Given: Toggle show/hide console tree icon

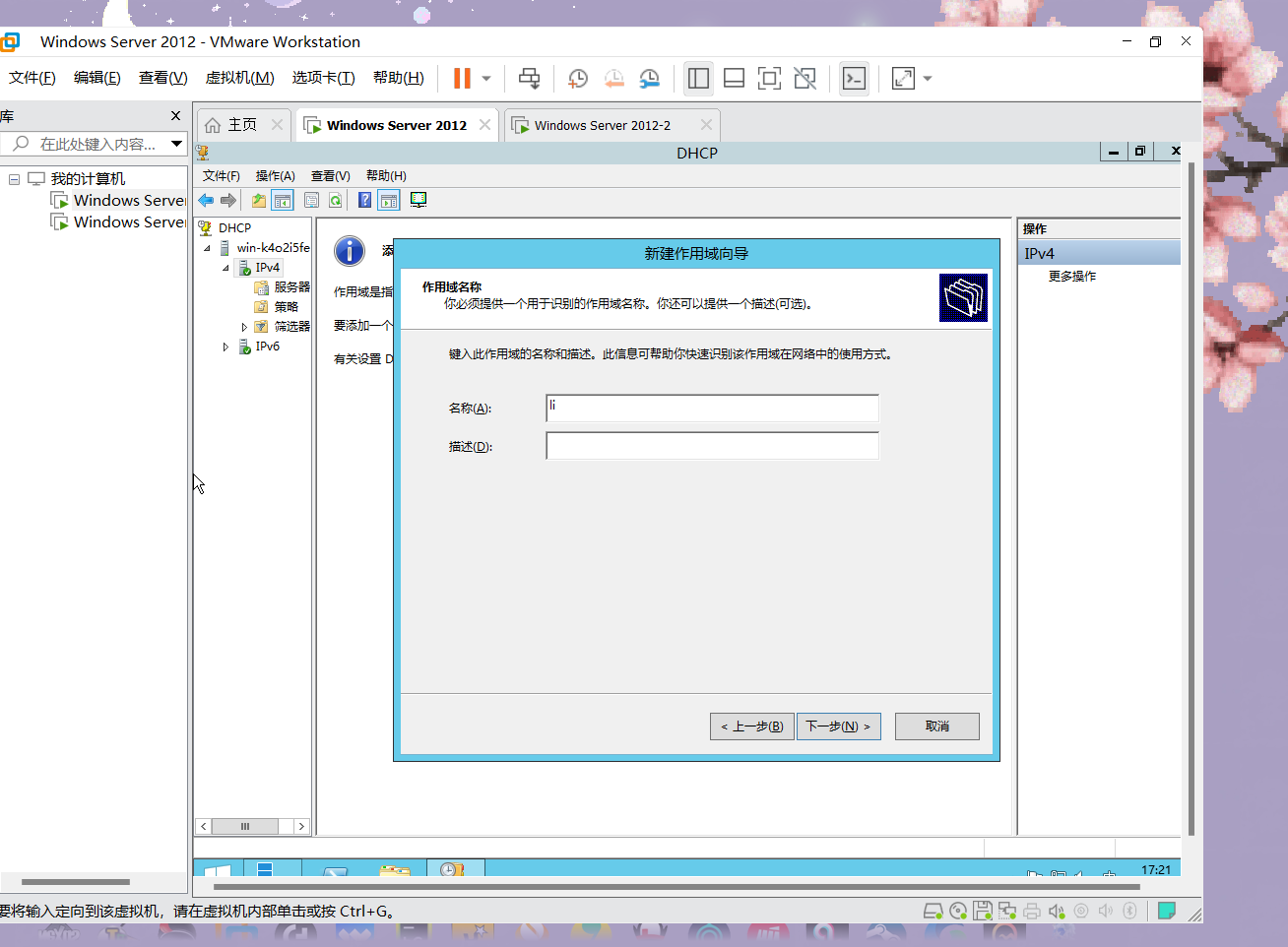Looking at the screenshot, I should [283, 201].
